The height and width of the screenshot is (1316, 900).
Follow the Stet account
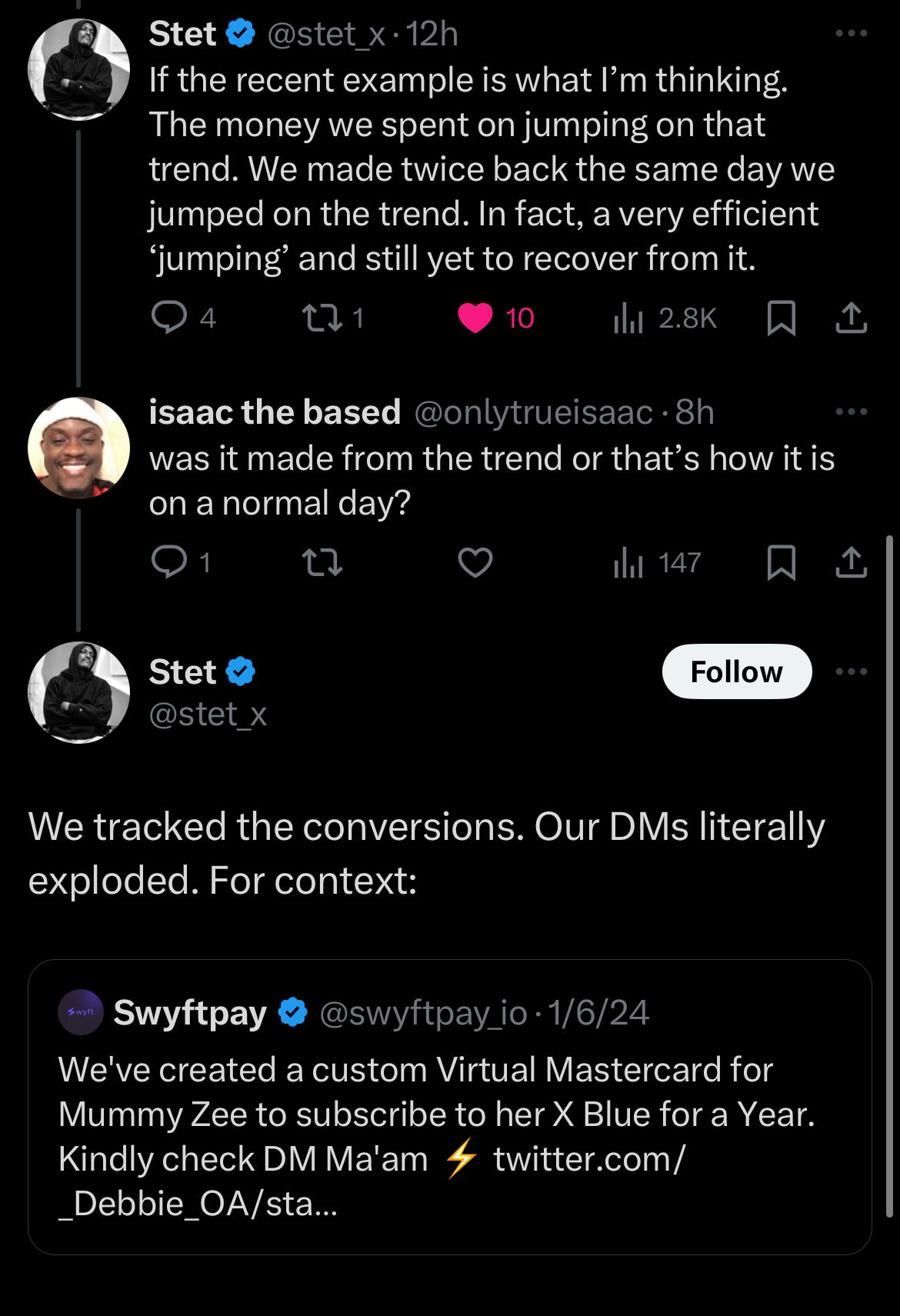pyautogui.click(x=736, y=671)
